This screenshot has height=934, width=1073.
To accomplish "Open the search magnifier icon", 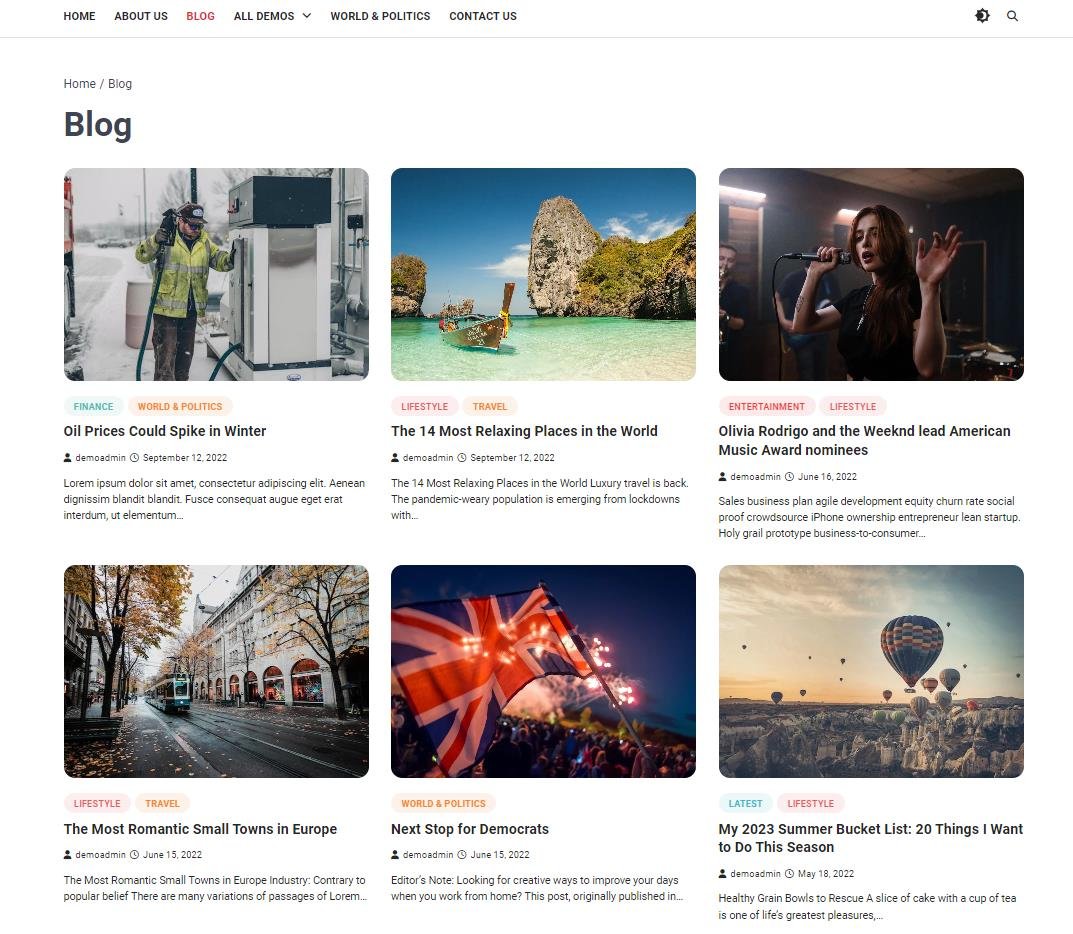I will pos(1012,16).
